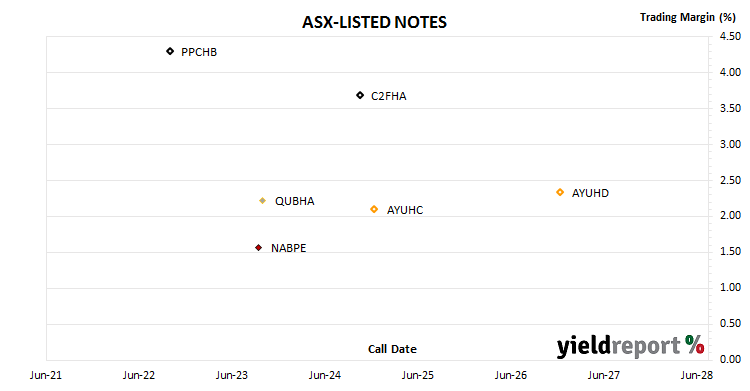Click the PPCHB diamond data marker
This screenshot has width=750, height=391.
click(x=170, y=51)
